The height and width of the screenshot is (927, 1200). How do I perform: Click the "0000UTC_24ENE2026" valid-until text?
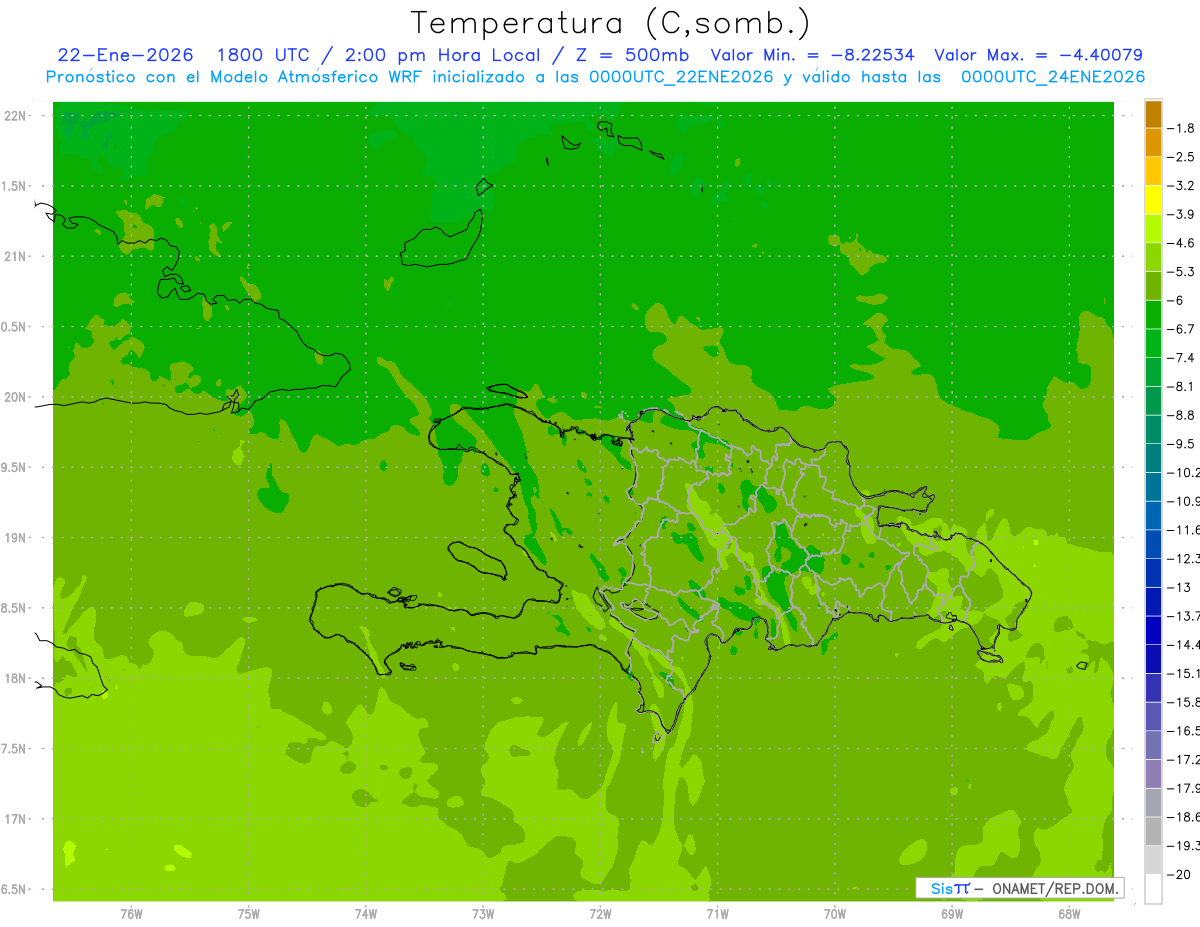(x=1052, y=77)
